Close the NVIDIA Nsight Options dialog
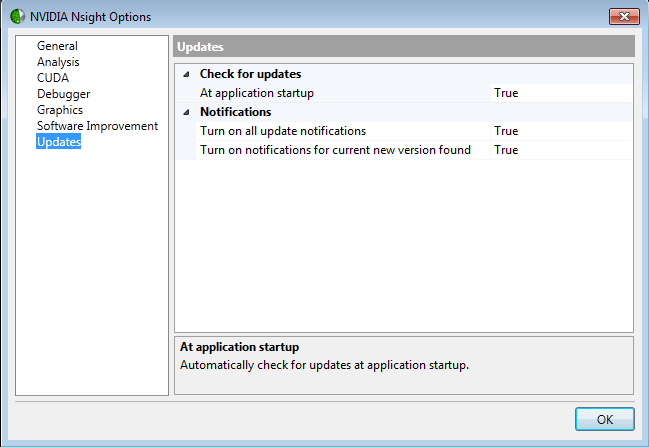This screenshot has width=649, height=447. 624,17
